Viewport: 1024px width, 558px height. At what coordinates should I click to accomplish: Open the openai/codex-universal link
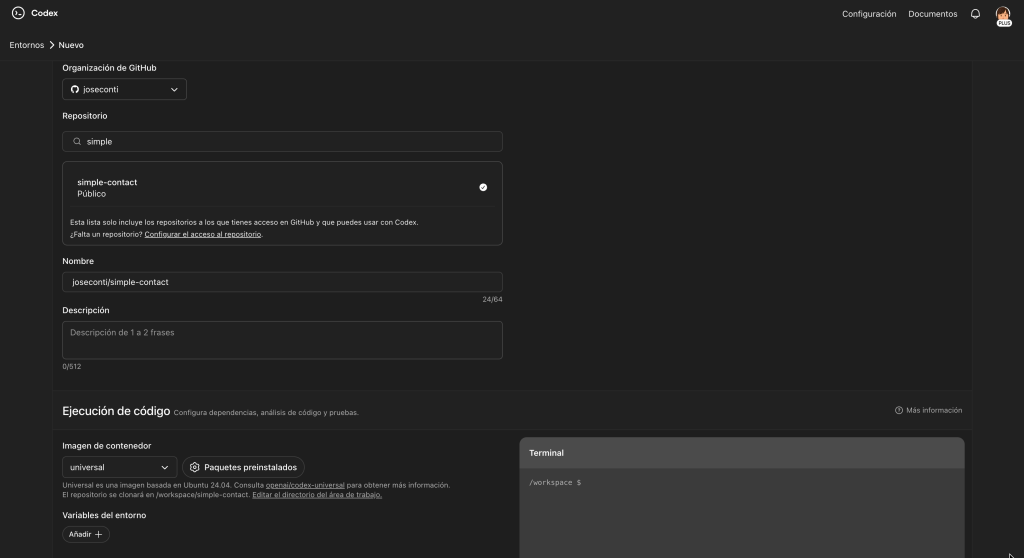tap(305, 485)
